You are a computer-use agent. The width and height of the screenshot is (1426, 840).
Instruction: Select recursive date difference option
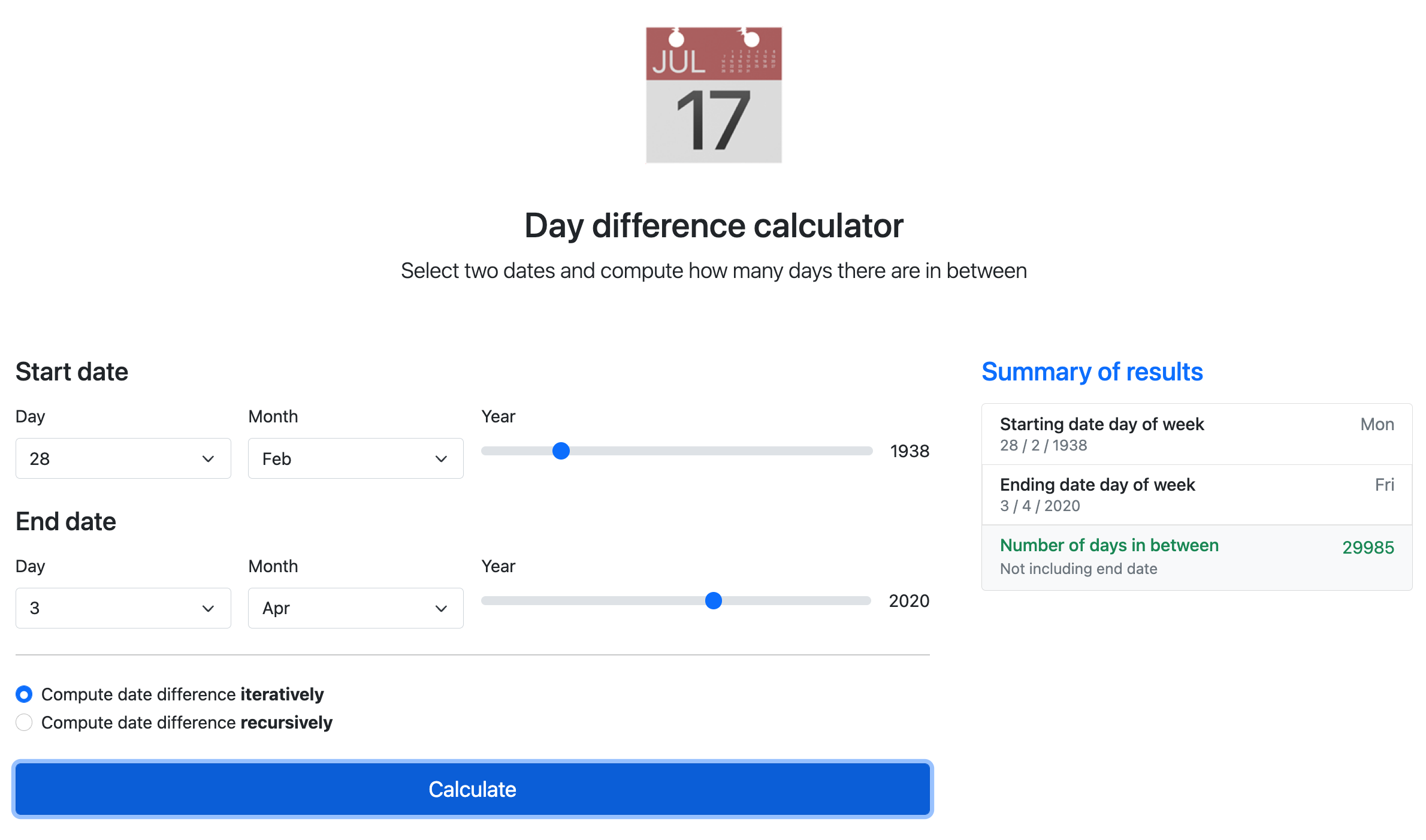click(x=24, y=723)
